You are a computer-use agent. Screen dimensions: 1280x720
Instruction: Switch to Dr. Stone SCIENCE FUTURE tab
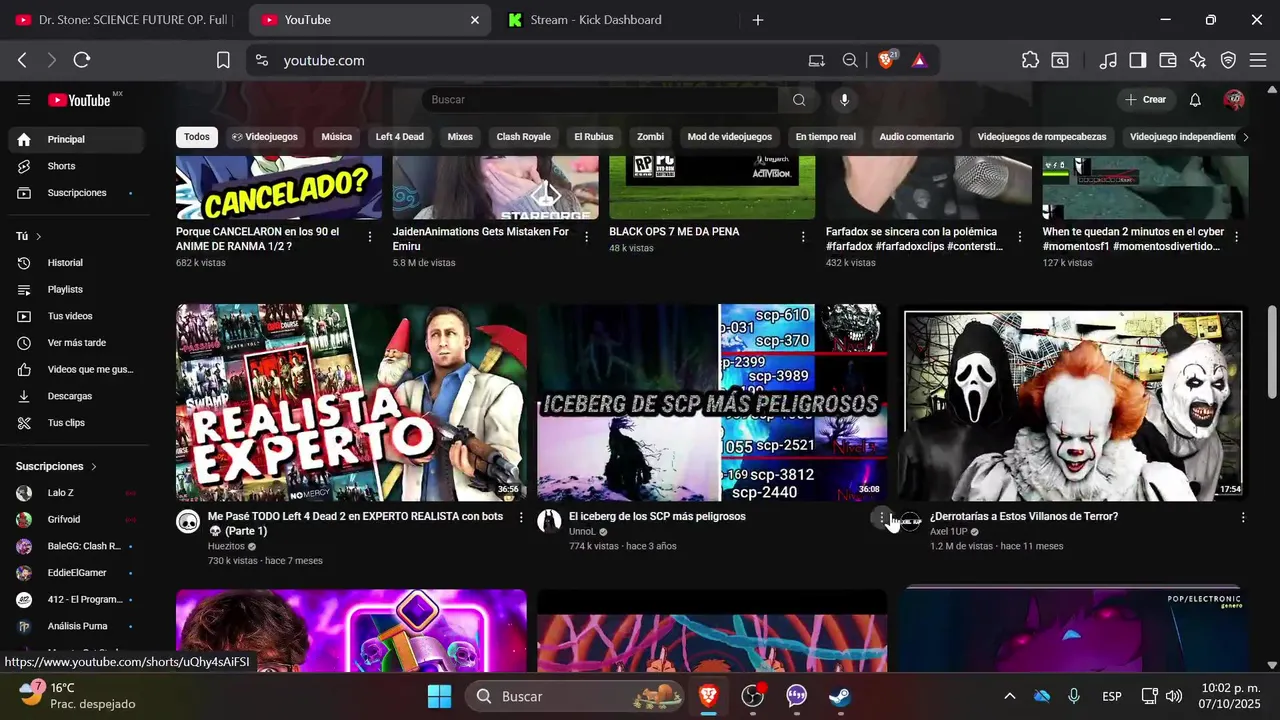(122, 20)
